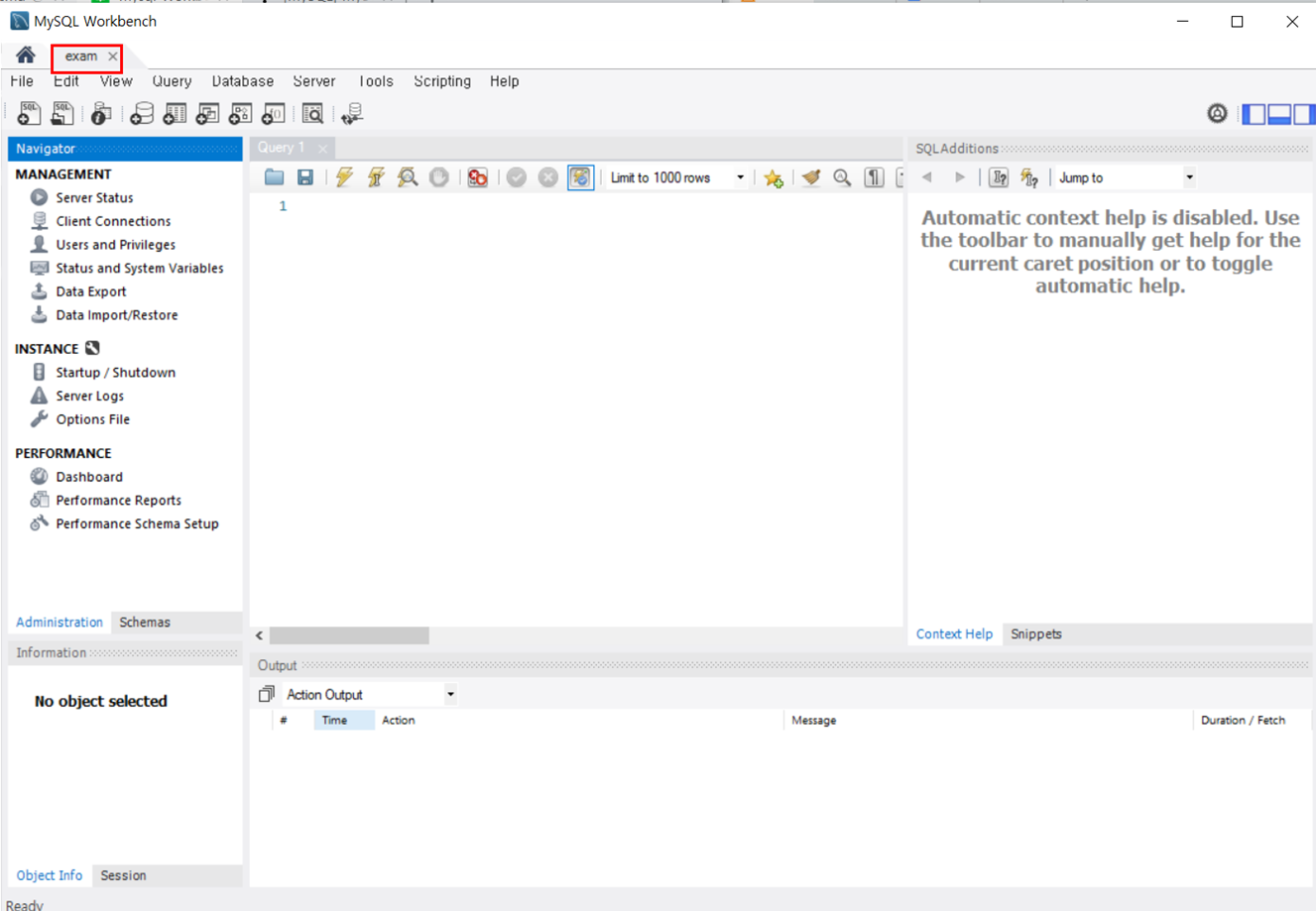The height and width of the screenshot is (911, 1316).
Task: Click the query editor horizontal scrollbar
Action: pyautogui.click(x=349, y=635)
